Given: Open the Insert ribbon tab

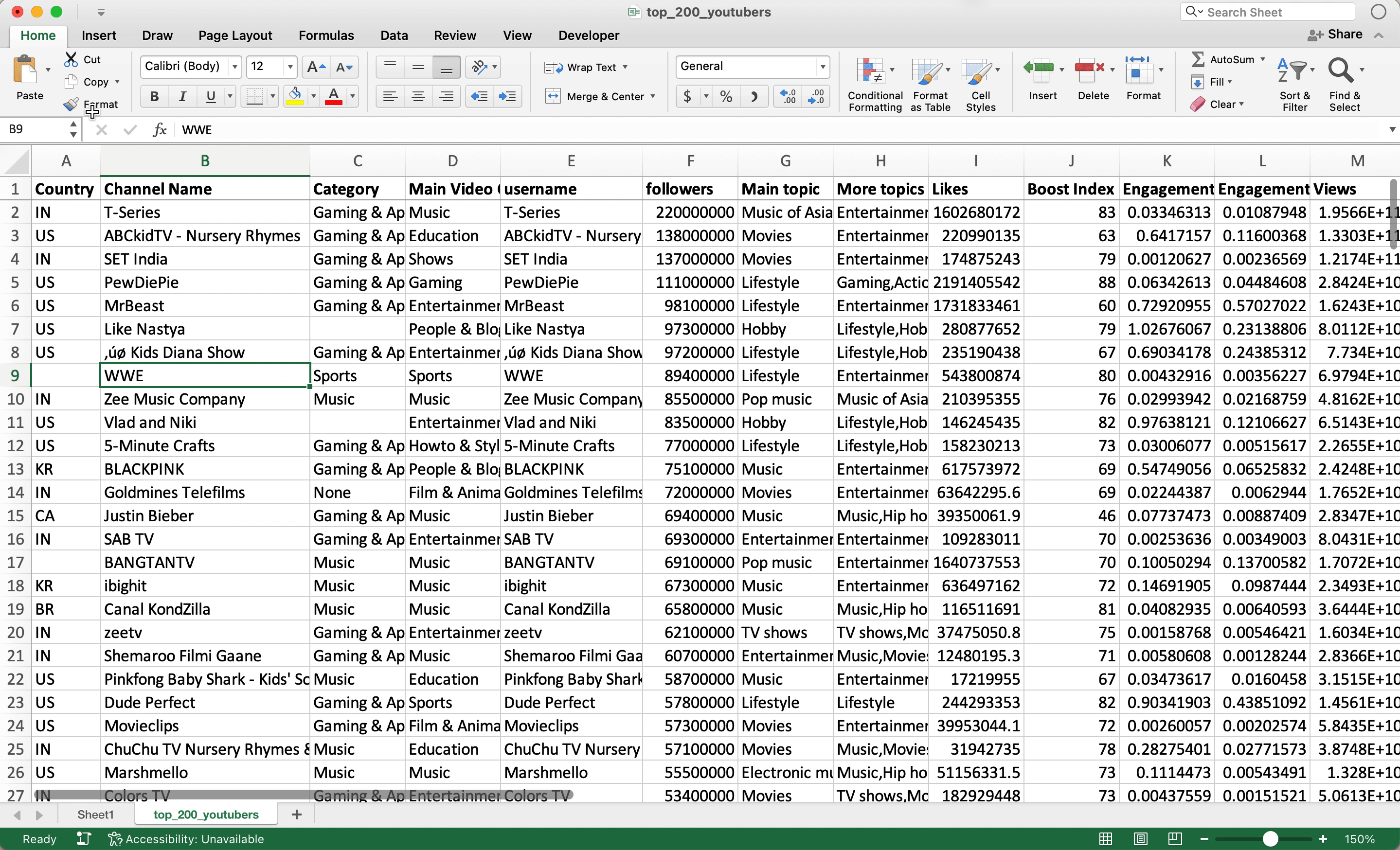Looking at the screenshot, I should [x=99, y=35].
